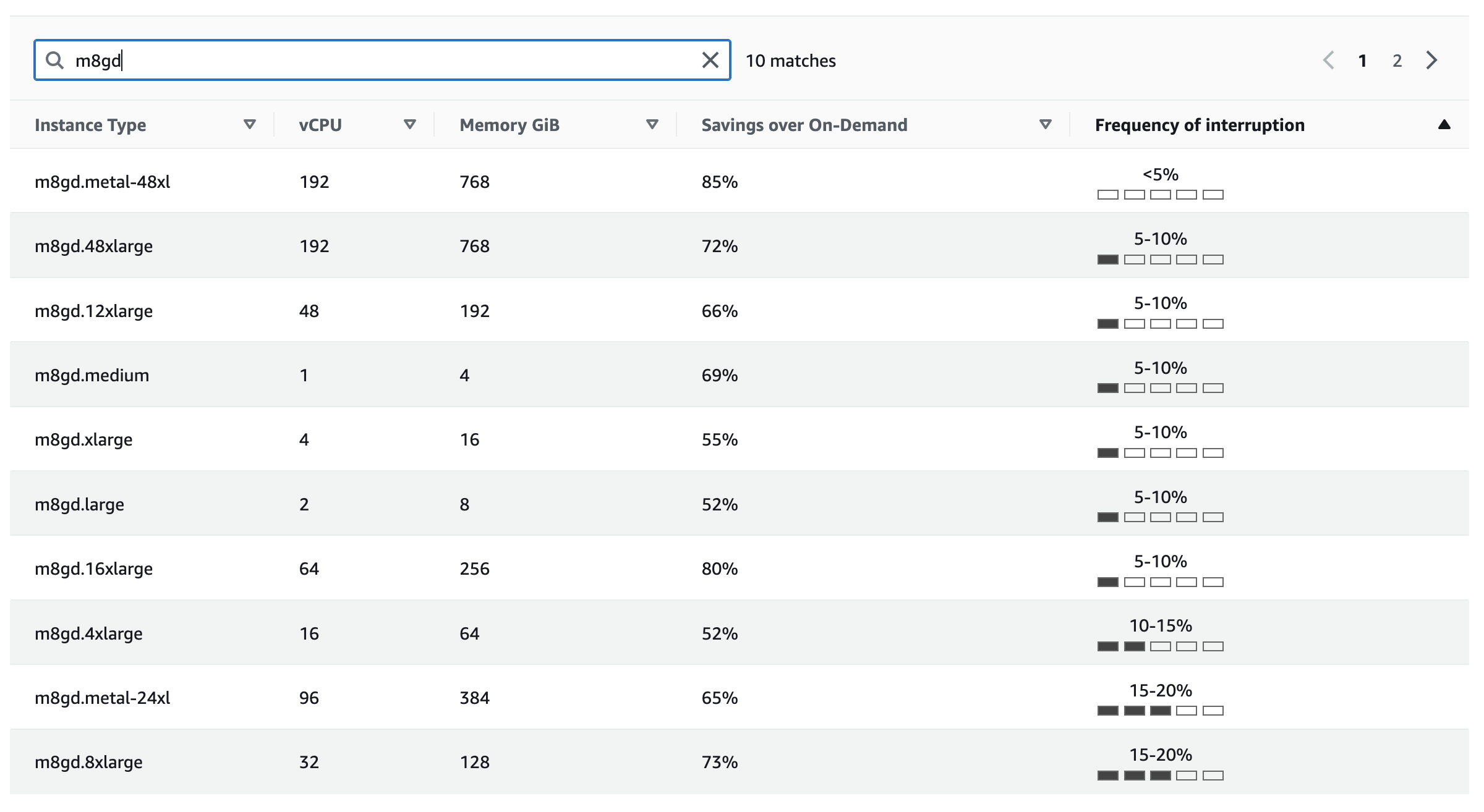Sort by Memory GiB column arrow
This screenshot has width=1484, height=812.
[652, 124]
